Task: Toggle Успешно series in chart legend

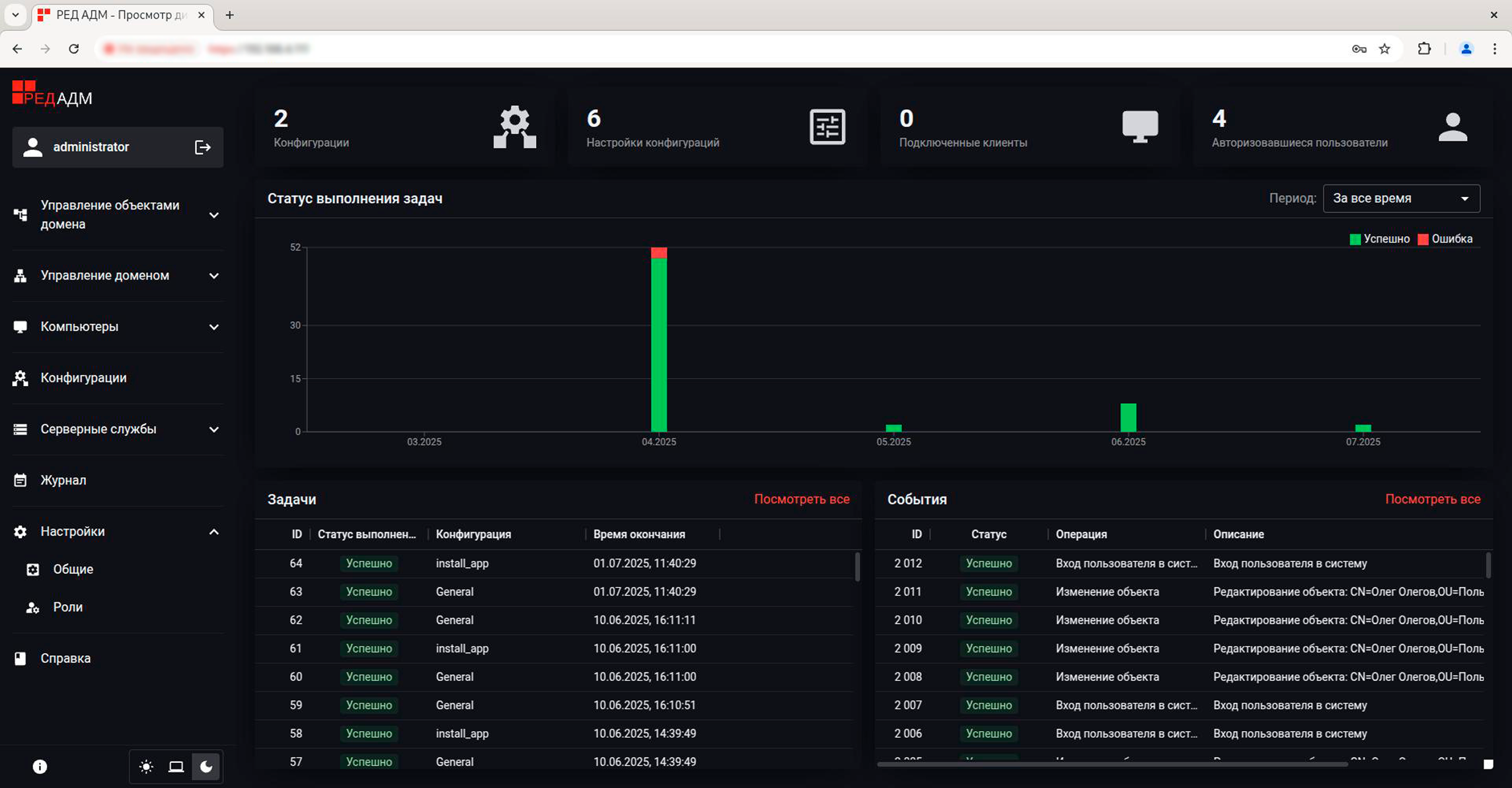Action: [x=1379, y=239]
